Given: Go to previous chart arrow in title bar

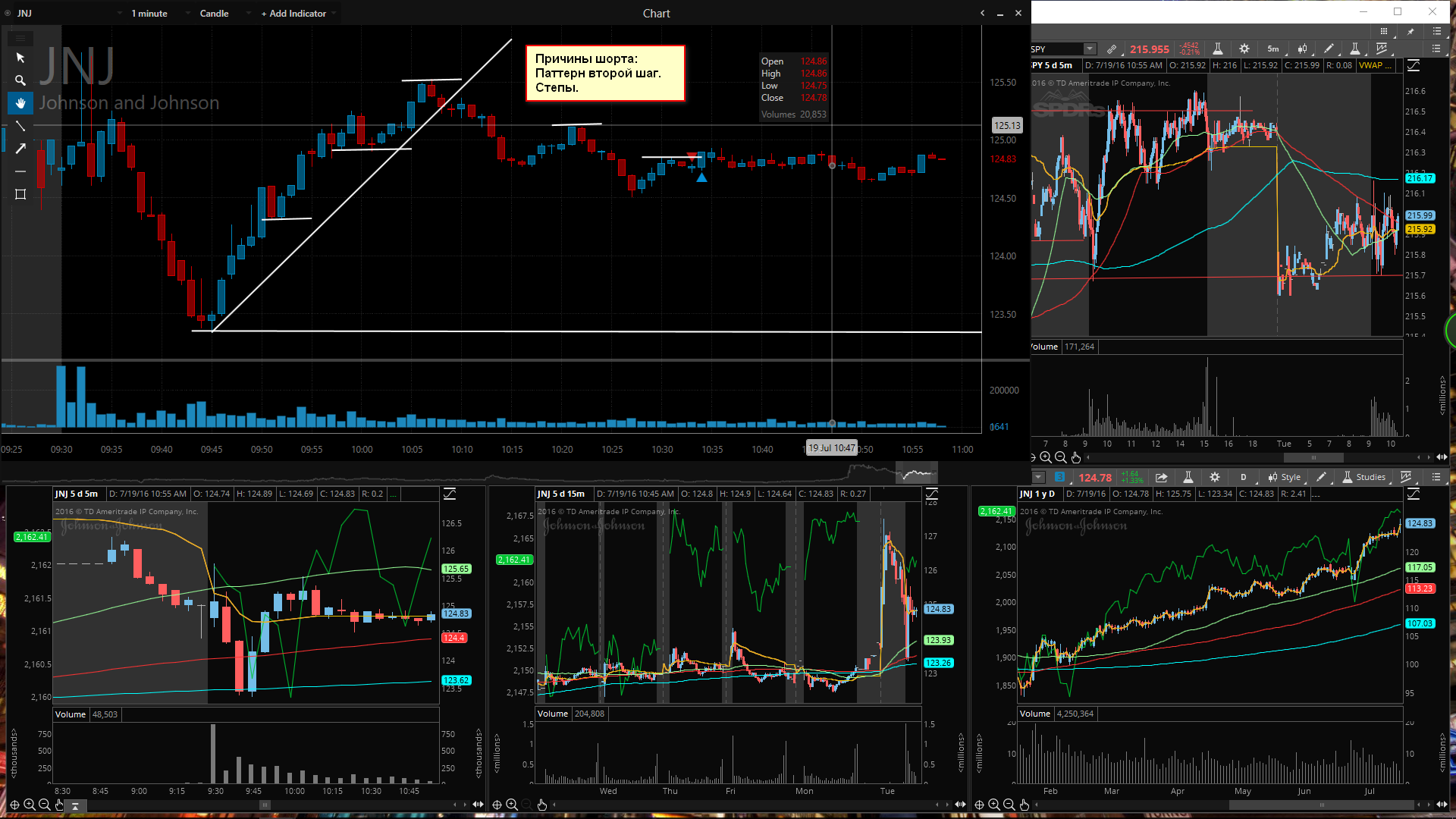Looking at the screenshot, I should (x=983, y=13).
